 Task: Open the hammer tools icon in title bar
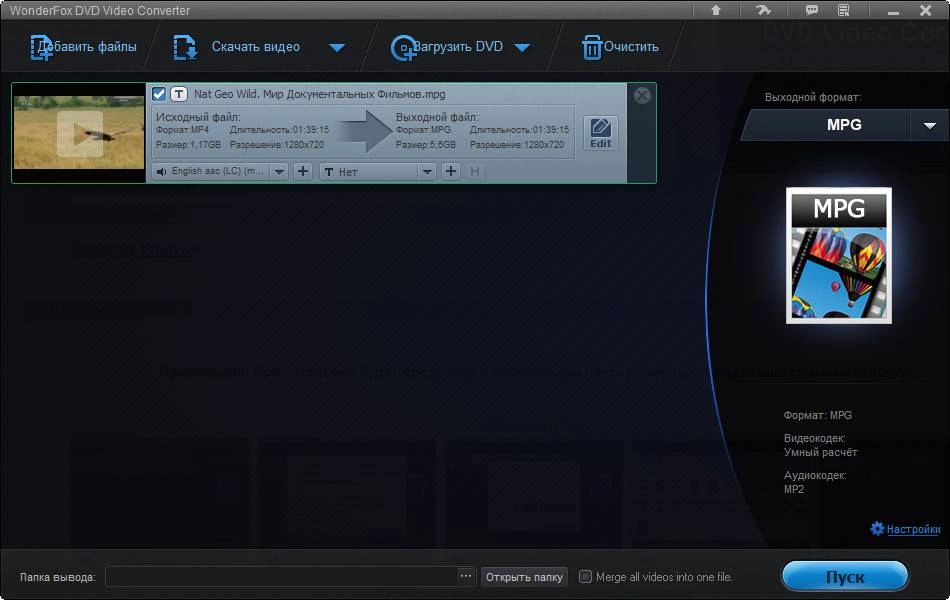763,10
